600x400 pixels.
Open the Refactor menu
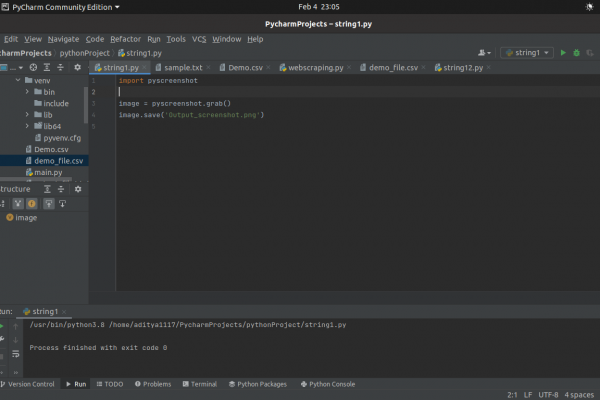126,39
